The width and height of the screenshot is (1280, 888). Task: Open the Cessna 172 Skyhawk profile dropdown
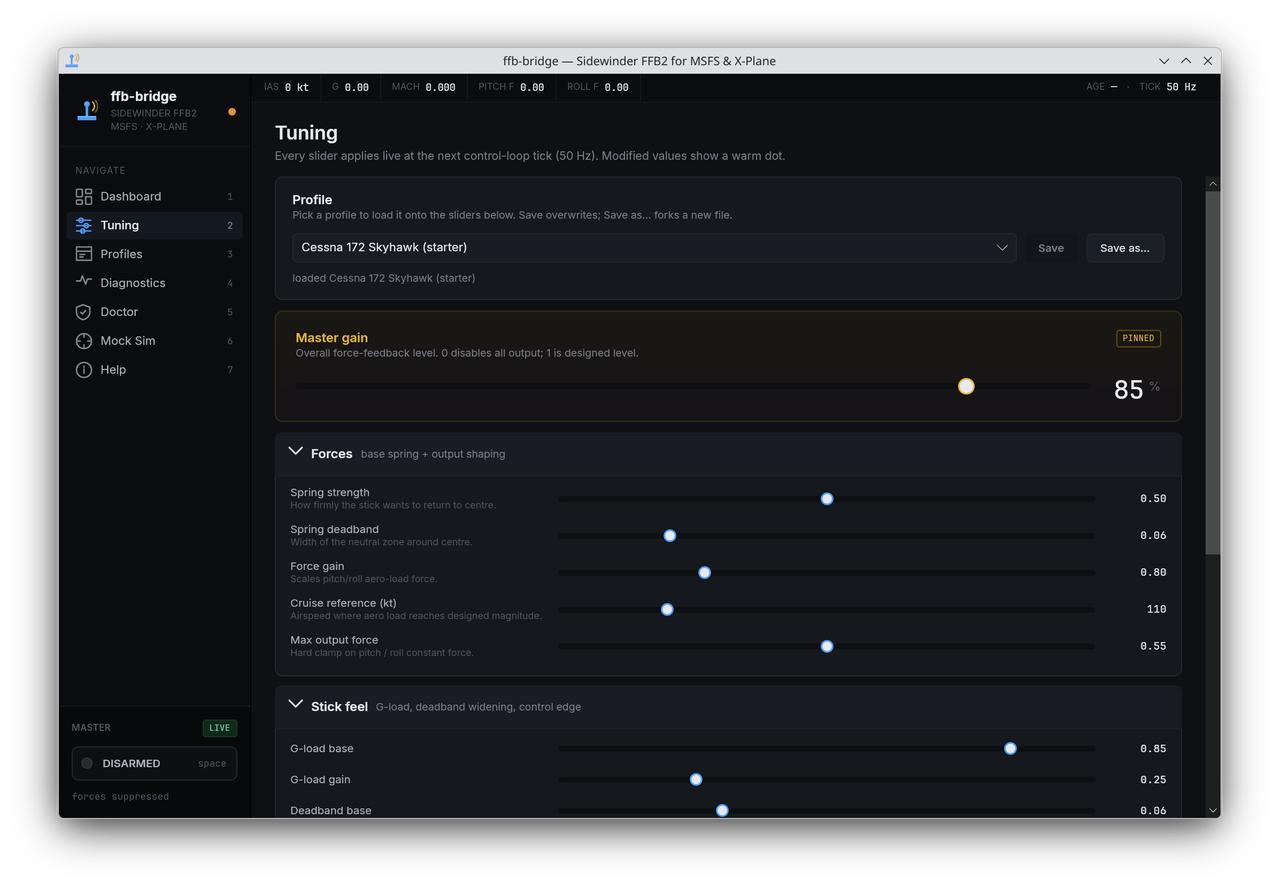point(654,248)
